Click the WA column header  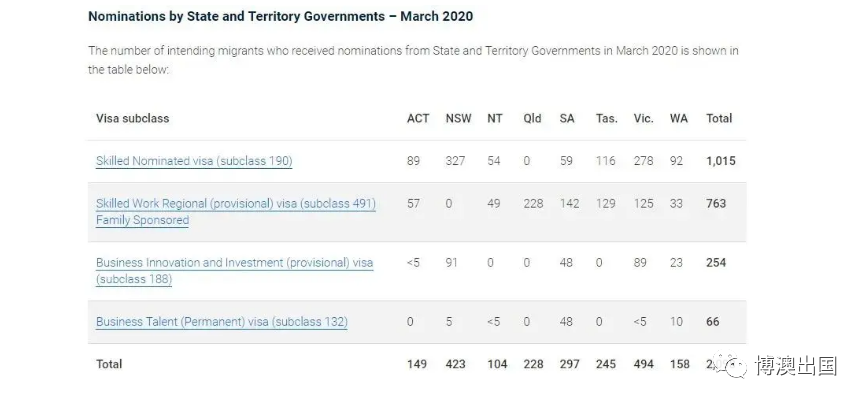pos(678,118)
